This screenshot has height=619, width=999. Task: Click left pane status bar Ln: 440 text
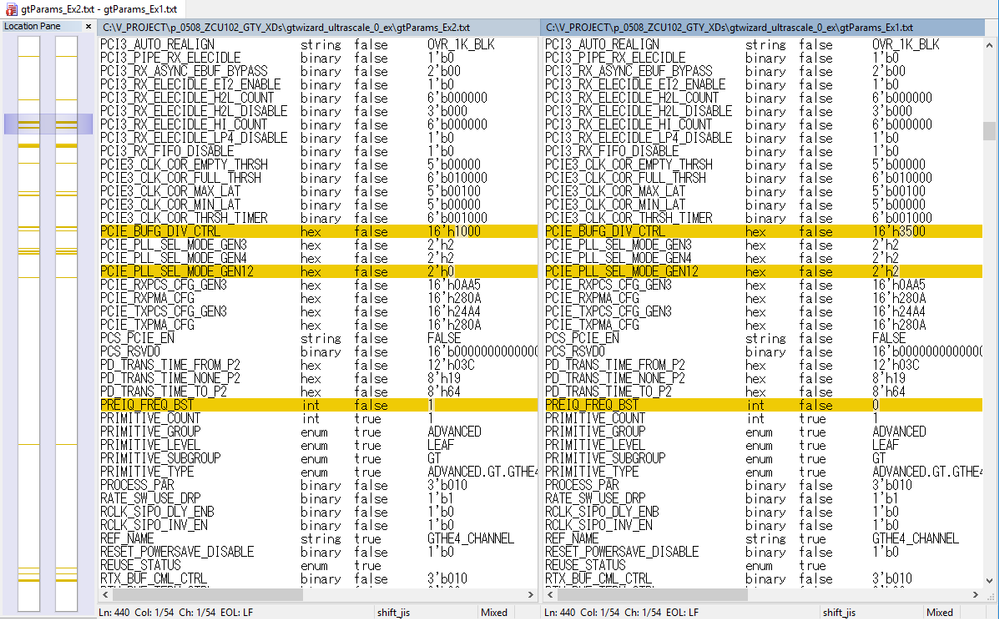tap(114, 613)
